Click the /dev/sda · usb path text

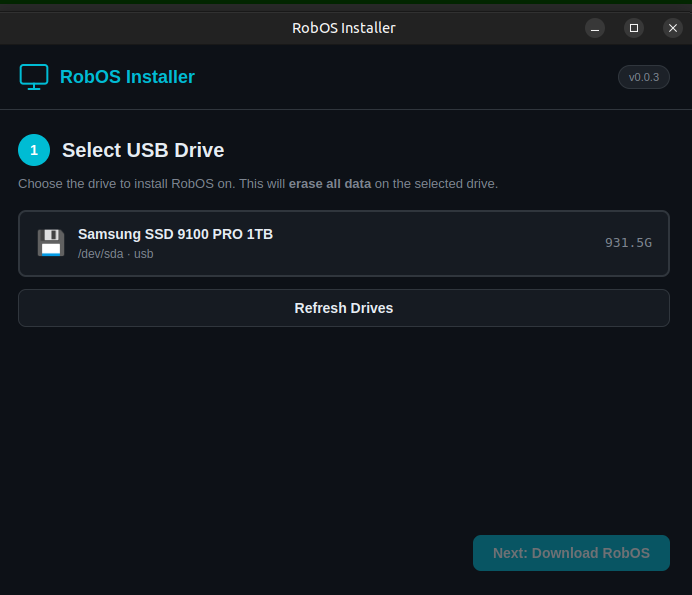pos(116,254)
